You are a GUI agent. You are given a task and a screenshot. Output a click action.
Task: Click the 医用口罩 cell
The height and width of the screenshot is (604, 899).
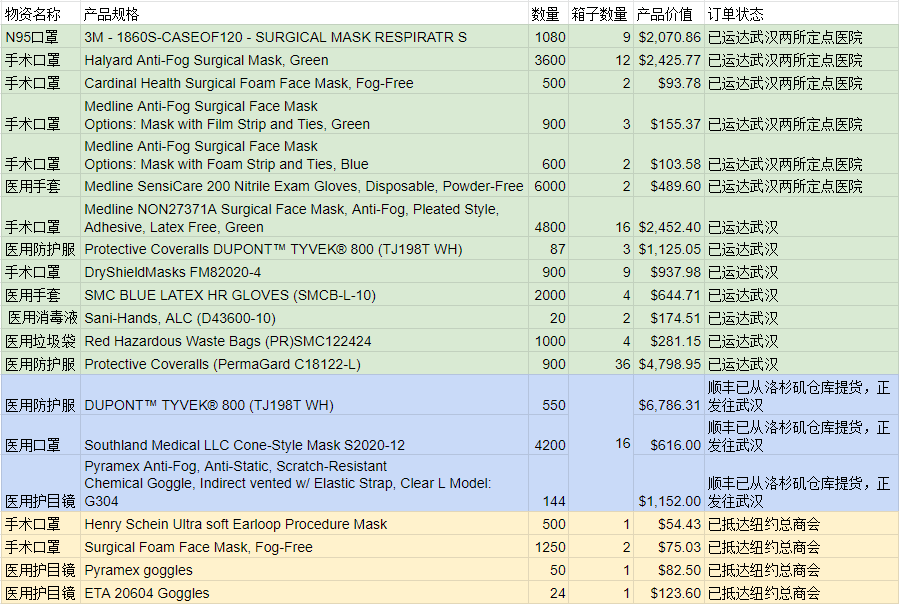tap(41, 435)
